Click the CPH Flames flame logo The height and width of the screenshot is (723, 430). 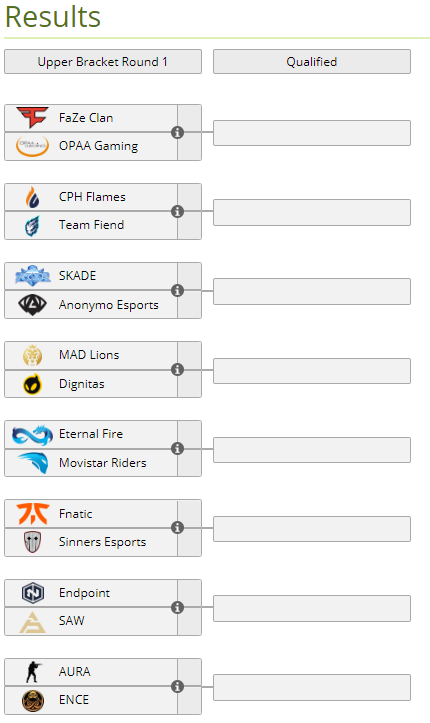click(32, 197)
